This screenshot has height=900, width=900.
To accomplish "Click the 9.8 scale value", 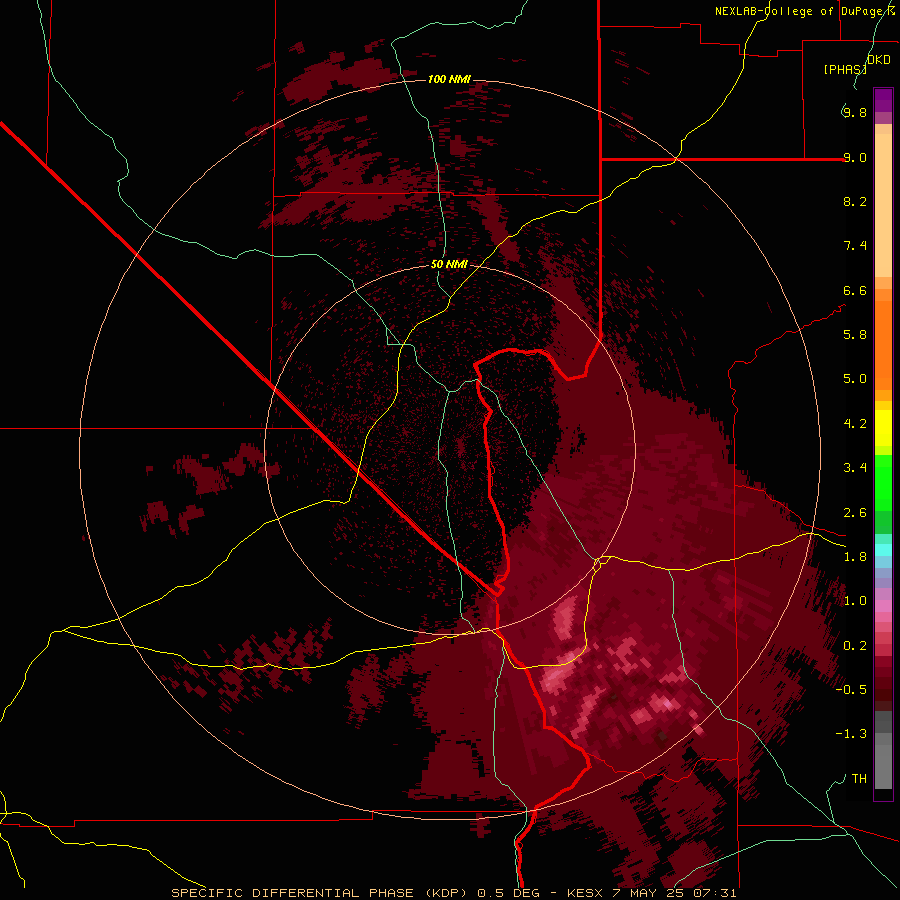I will click(855, 112).
